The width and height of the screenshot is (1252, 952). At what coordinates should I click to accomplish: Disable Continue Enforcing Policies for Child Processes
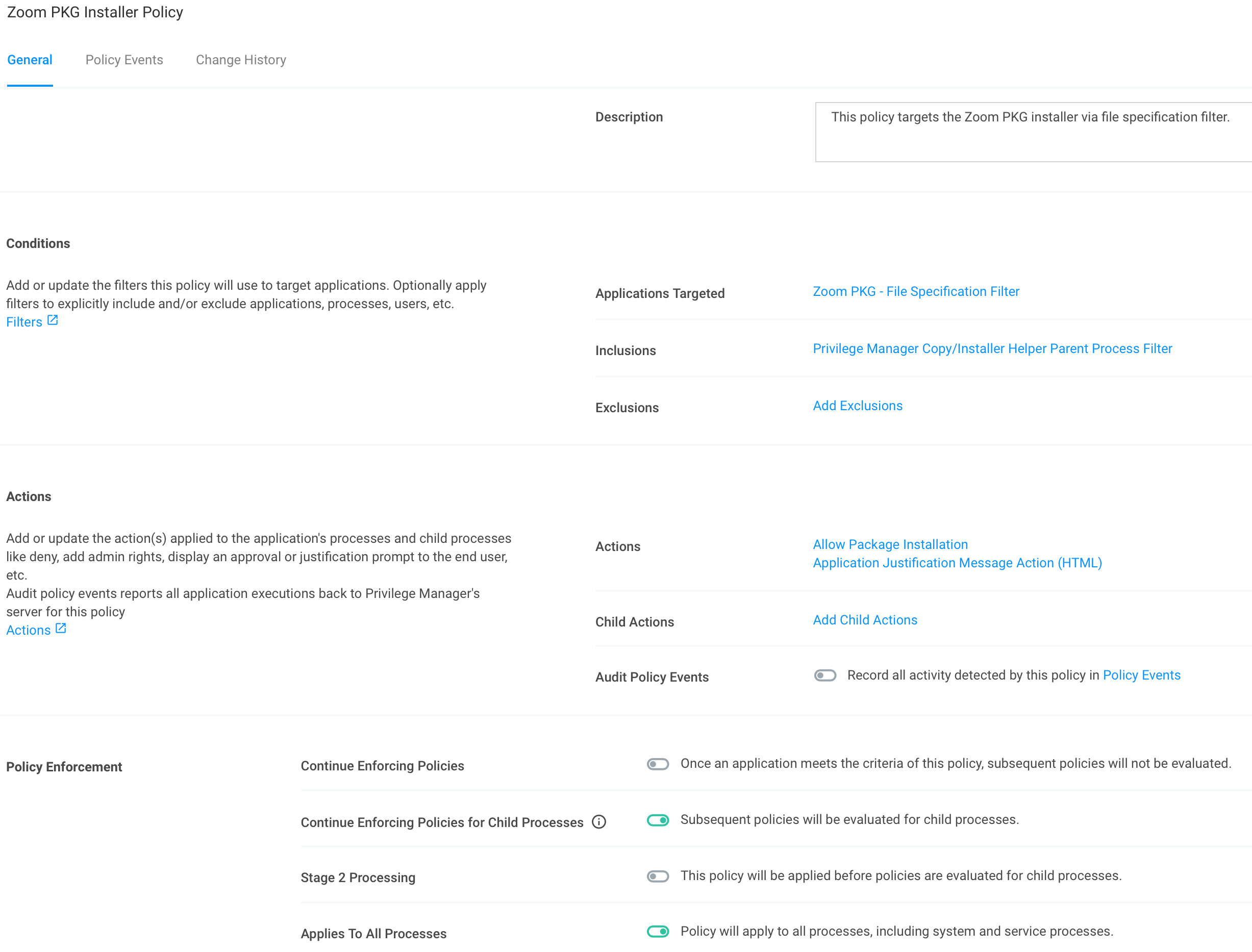658,820
